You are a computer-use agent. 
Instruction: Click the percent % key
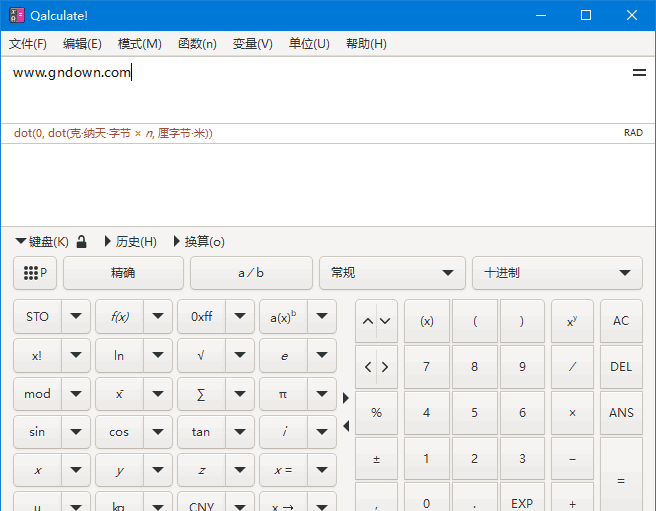pos(376,413)
